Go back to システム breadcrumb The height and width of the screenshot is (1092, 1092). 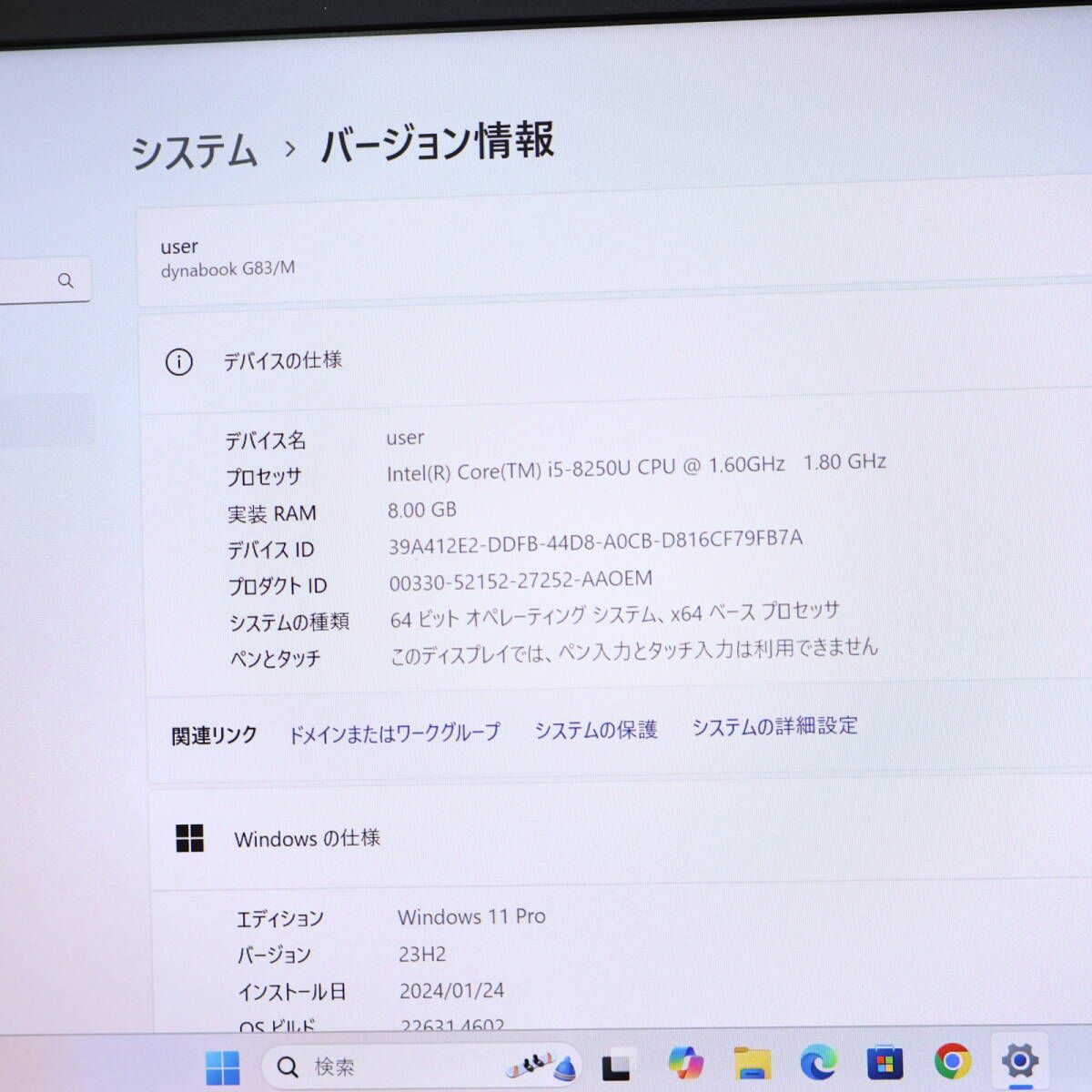click(x=195, y=150)
